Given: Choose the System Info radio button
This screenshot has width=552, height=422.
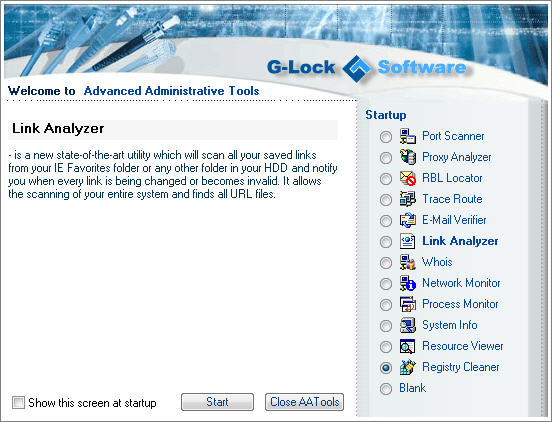Looking at the screenshot, I should click(386, 326).
